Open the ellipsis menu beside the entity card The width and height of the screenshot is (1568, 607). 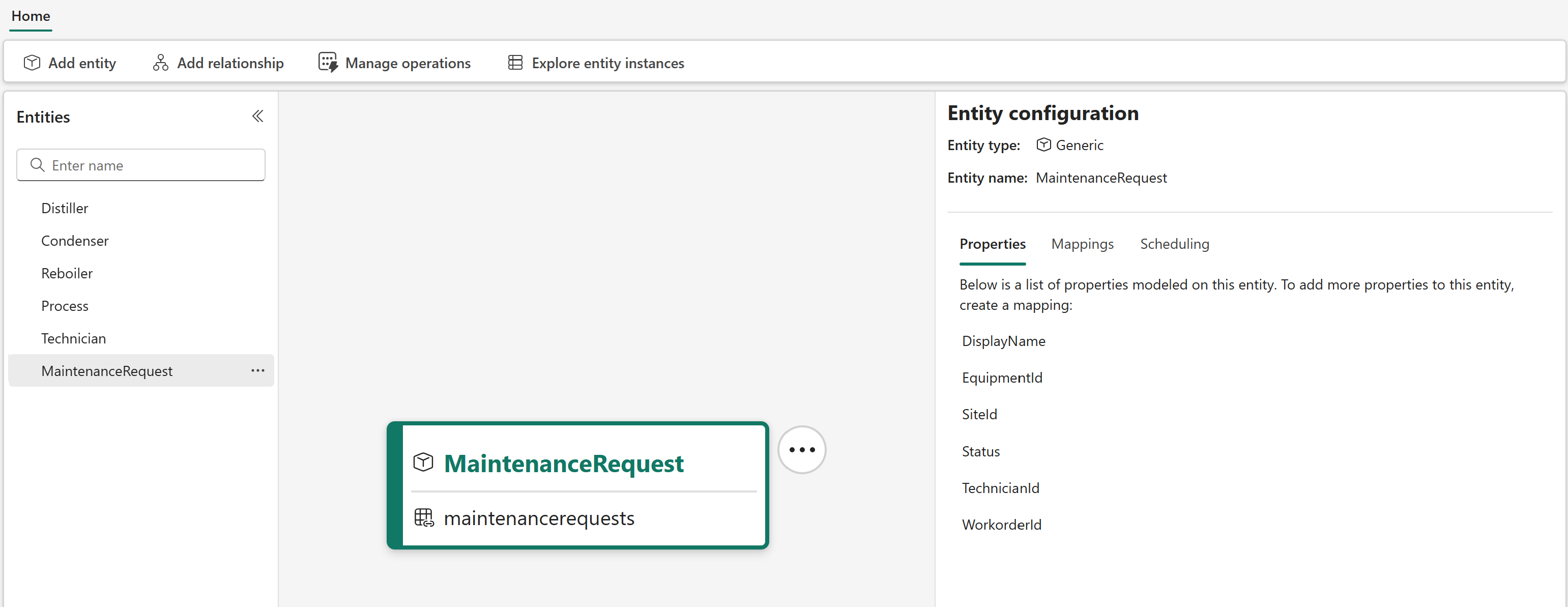coord(801,450)
